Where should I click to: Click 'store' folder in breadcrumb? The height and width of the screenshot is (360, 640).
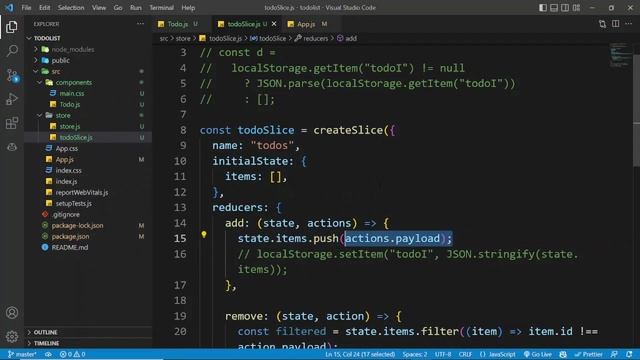pos(183,38)
